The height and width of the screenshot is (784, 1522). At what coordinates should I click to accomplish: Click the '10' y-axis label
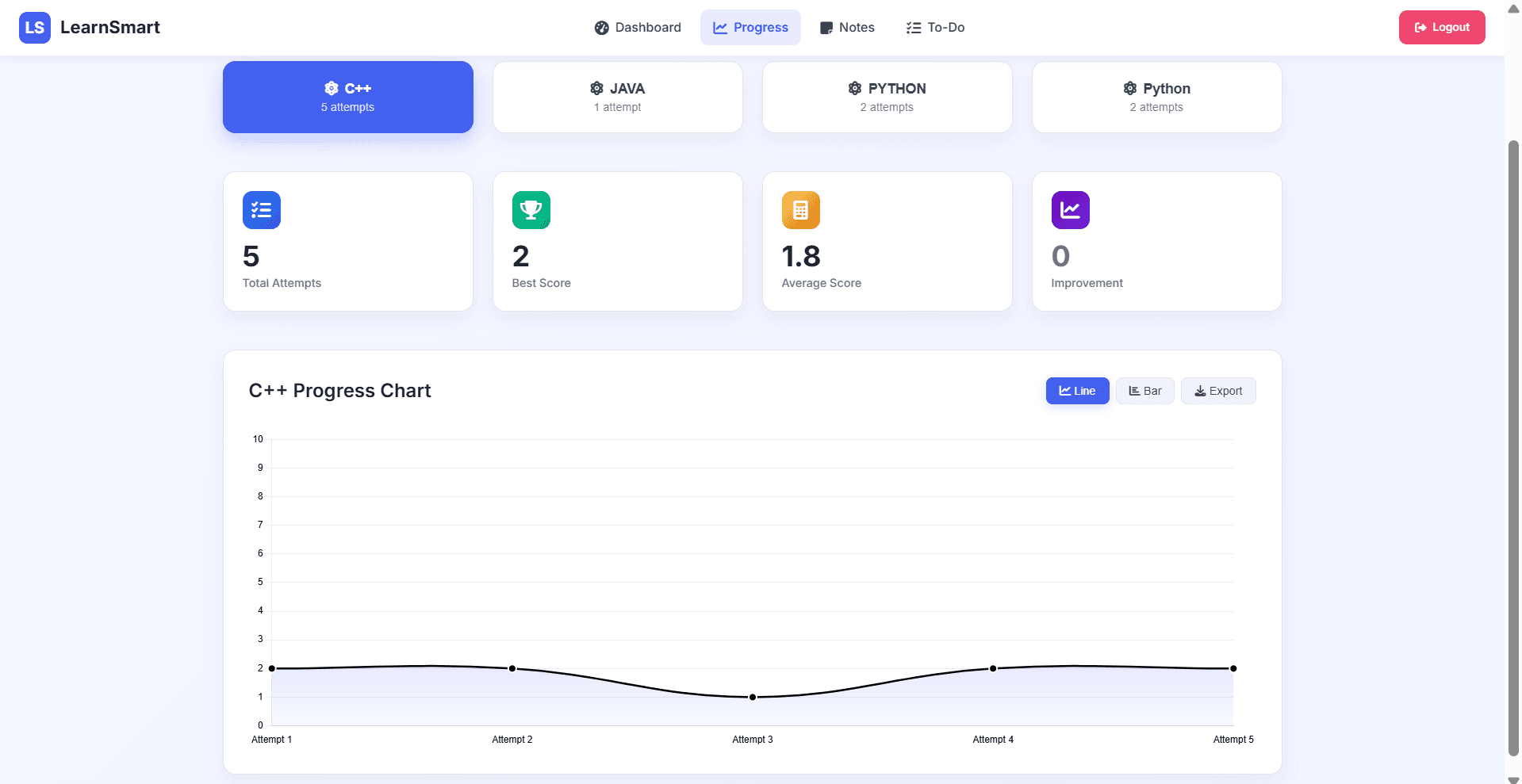point(258,439)
